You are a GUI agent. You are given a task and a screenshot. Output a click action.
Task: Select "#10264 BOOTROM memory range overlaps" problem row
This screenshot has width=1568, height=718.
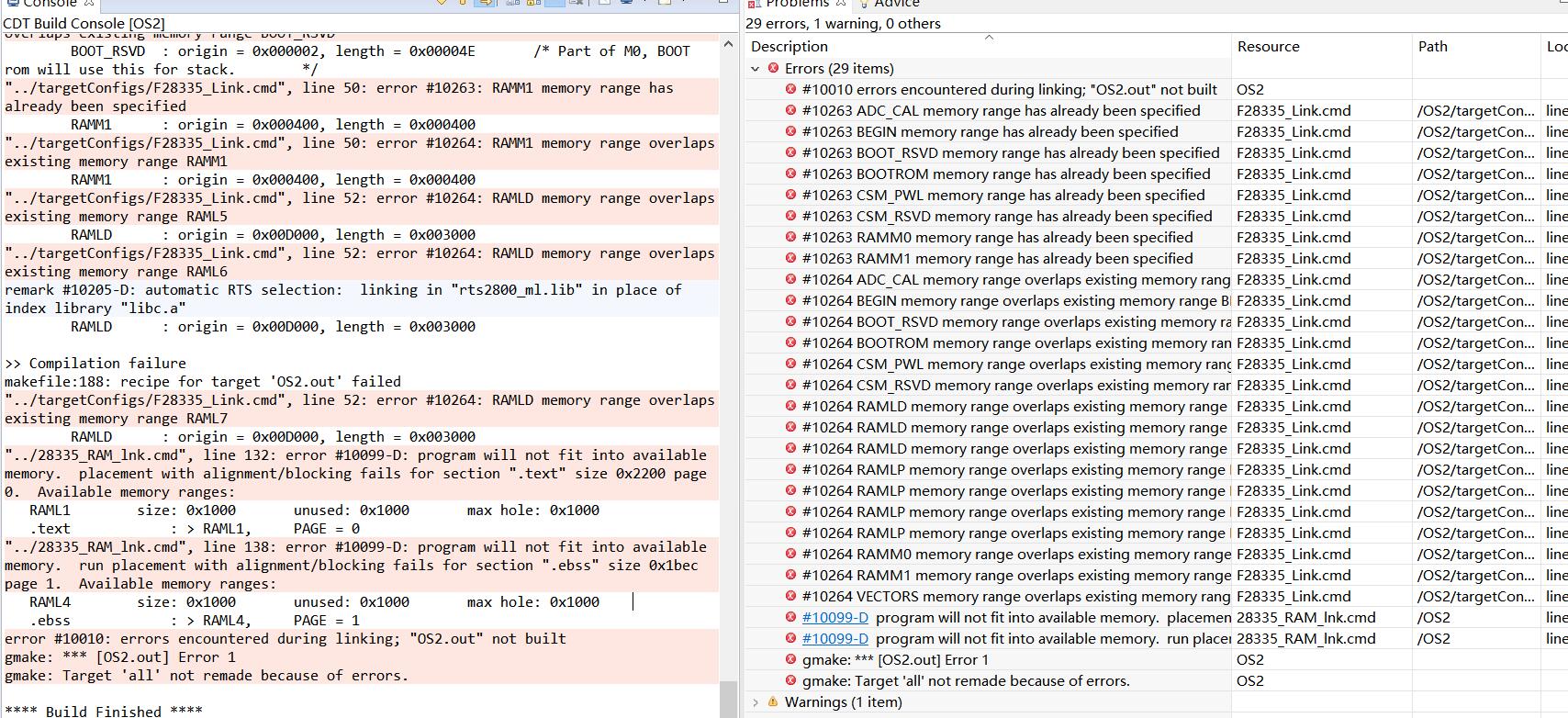pos(1157,342)
